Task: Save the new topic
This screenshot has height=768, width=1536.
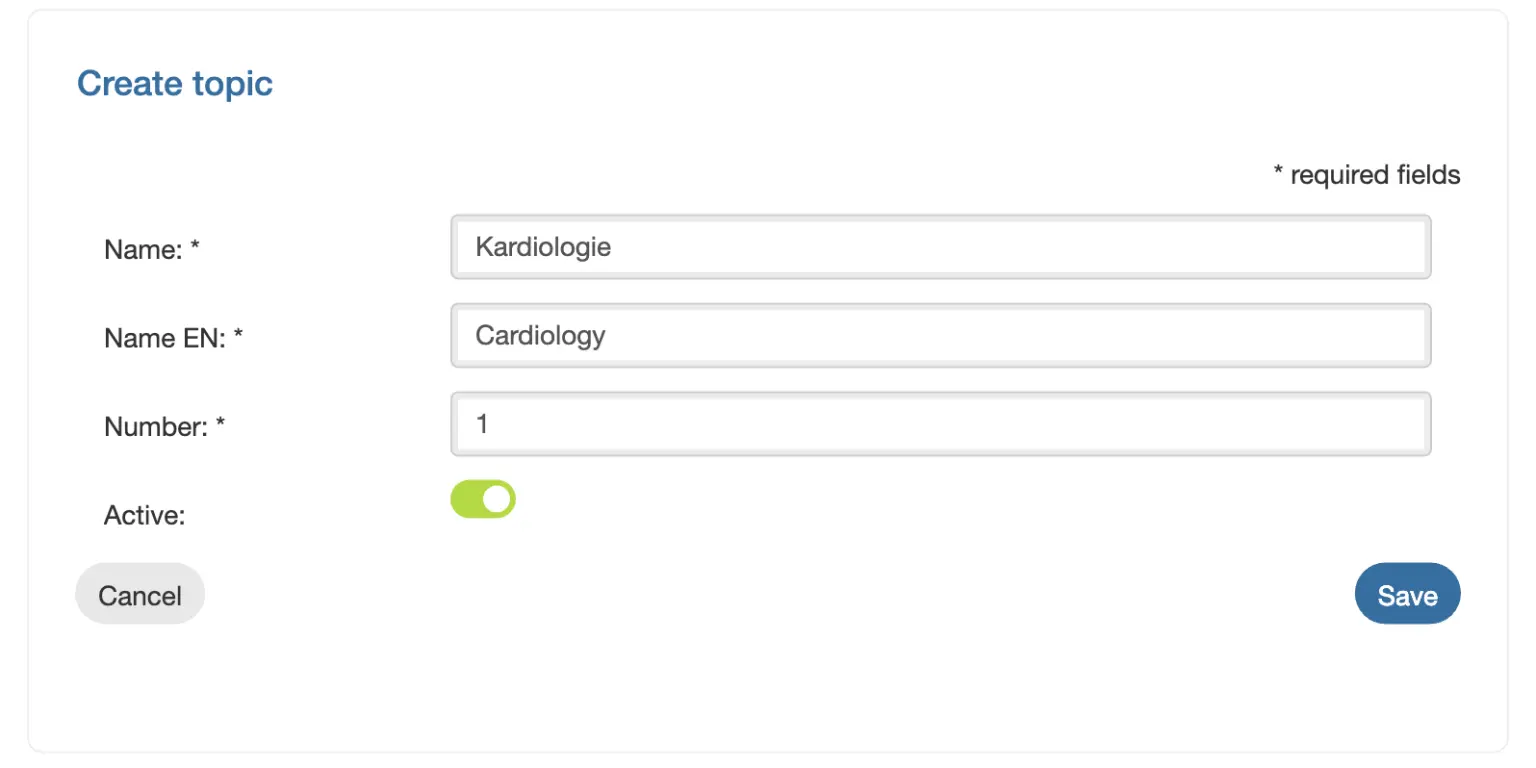Action: pyautogui.click(x=1407, y=594)
